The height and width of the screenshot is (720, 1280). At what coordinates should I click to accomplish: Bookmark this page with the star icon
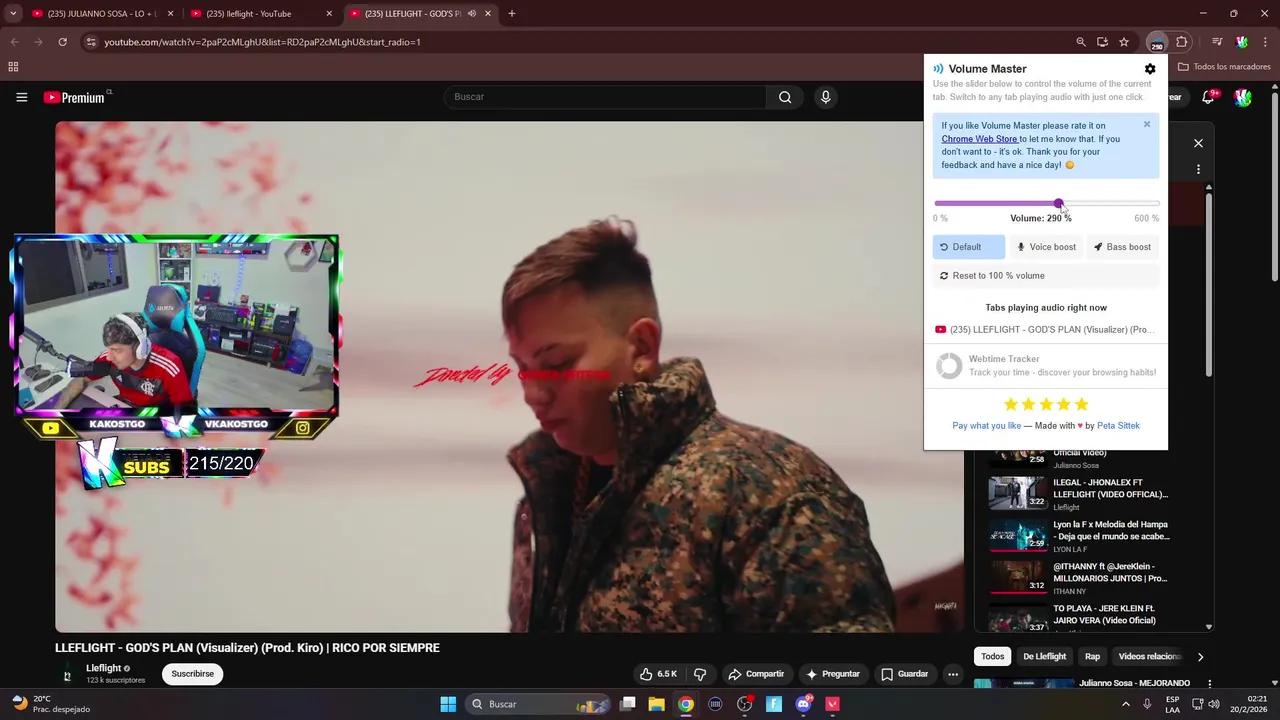click(1124, 42)
